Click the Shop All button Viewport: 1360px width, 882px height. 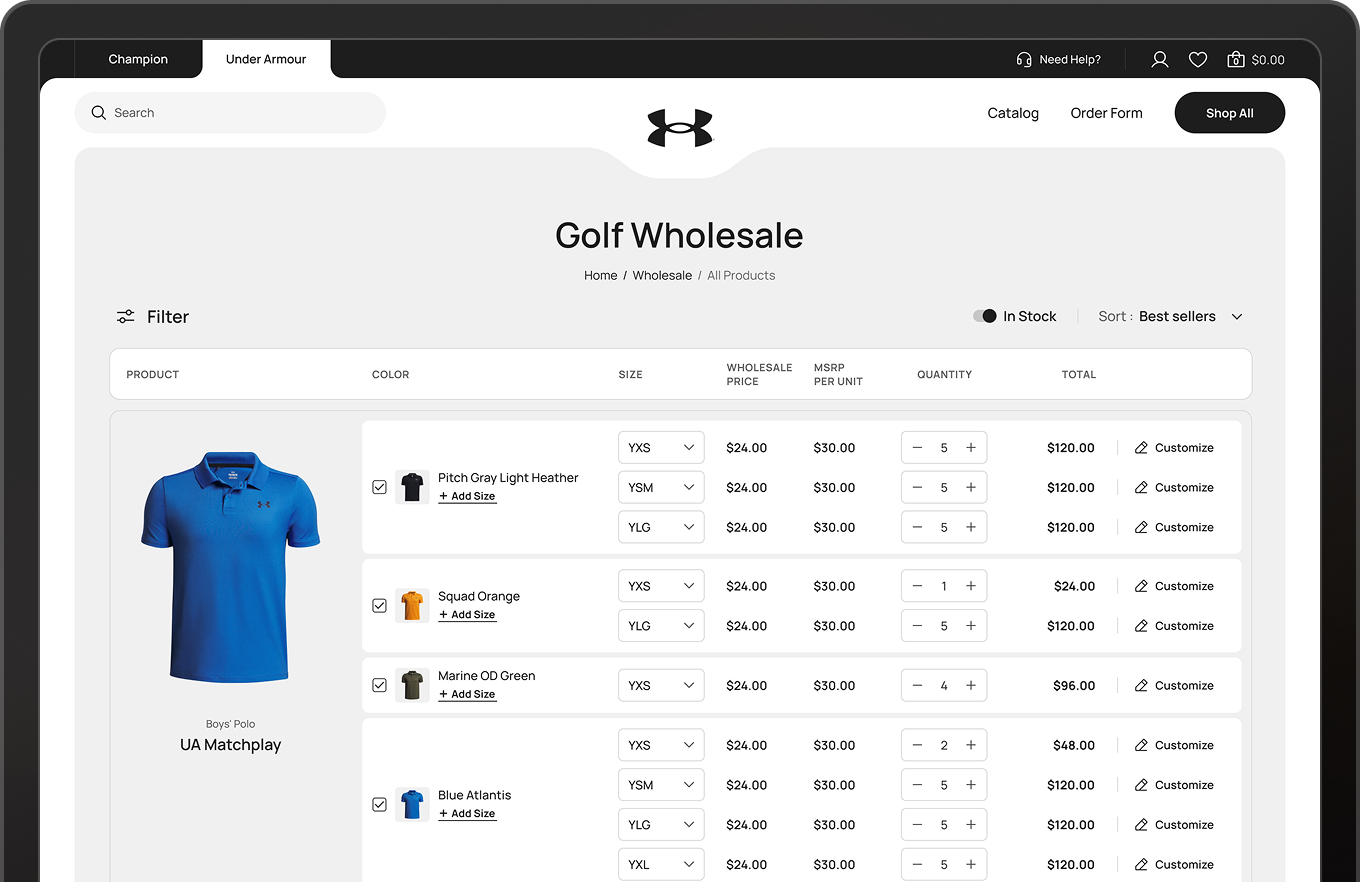(x=1229, y=113)
